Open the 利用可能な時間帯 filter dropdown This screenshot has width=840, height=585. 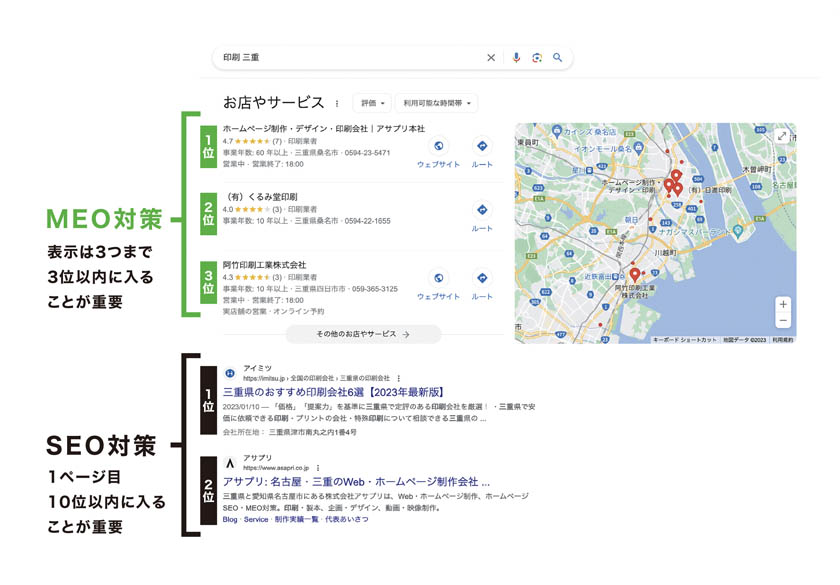[437, 103]
